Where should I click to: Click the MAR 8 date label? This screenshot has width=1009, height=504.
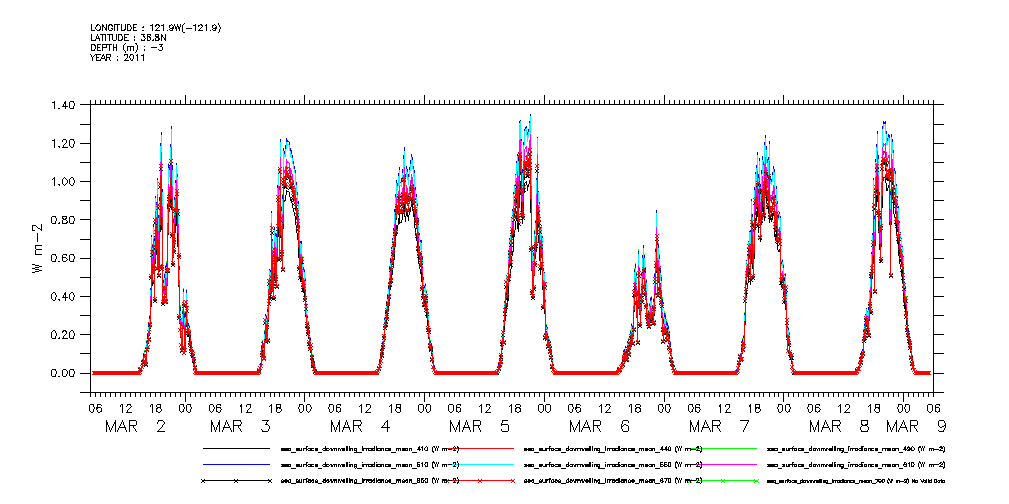pos(839,426)
